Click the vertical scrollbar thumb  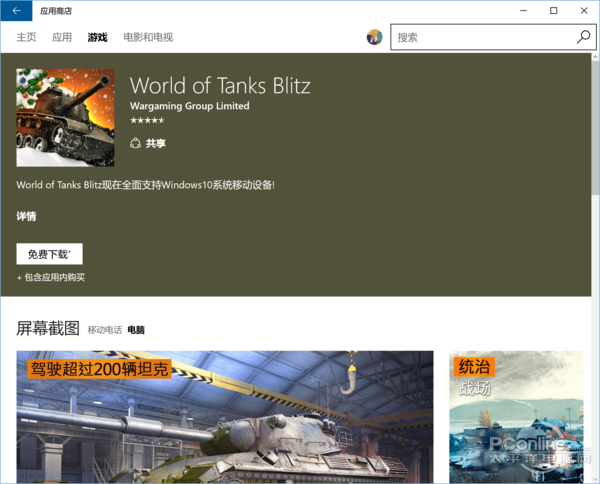[595, 128]
